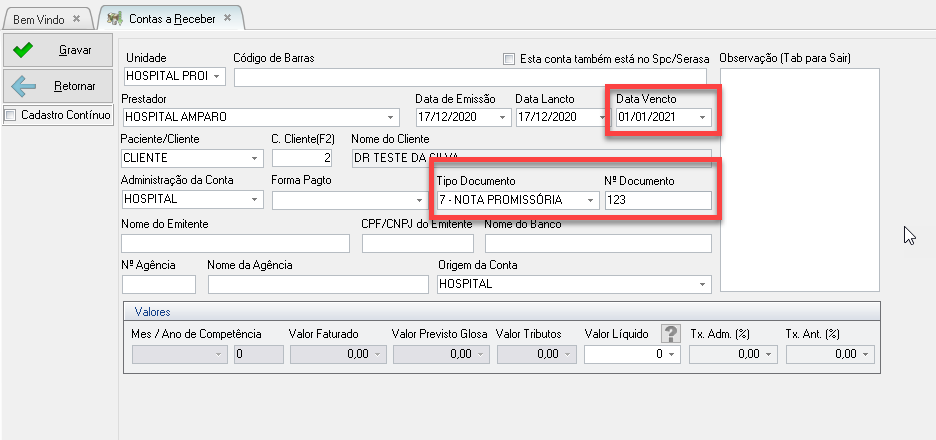Click the green checkmark Gravar icon

point(23,49)
